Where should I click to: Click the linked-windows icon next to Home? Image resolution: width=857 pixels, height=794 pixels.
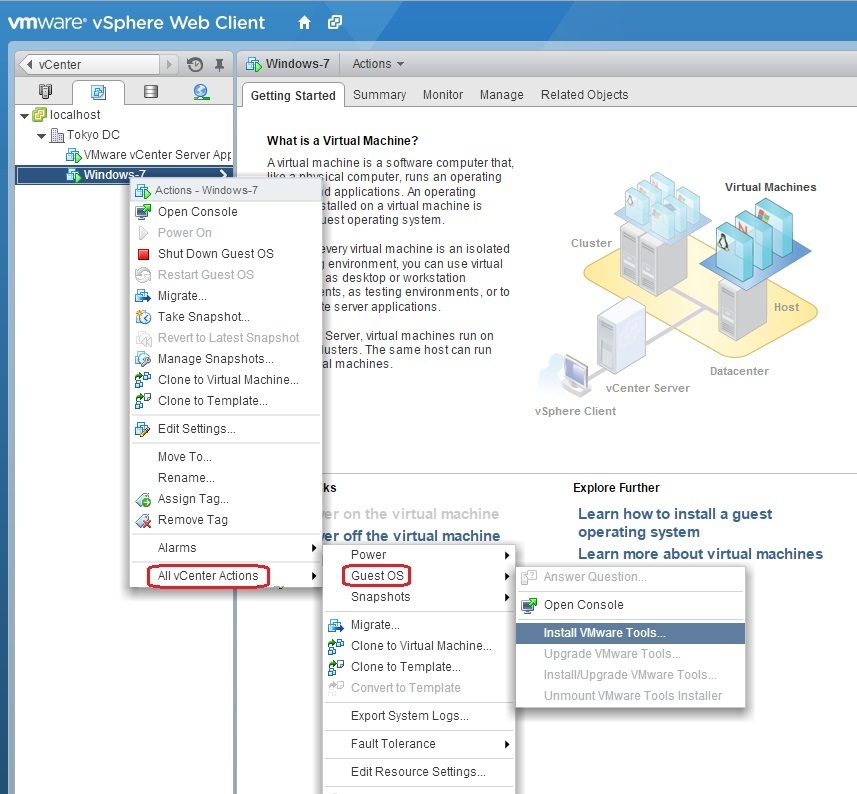(x=335, y=22)
